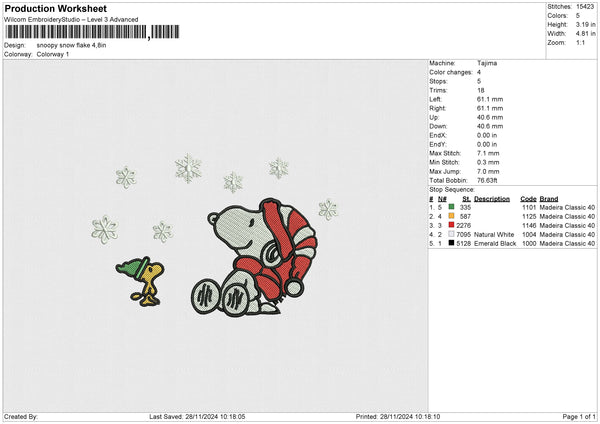Click stitch count 335 in row 1

click(465, 207)
